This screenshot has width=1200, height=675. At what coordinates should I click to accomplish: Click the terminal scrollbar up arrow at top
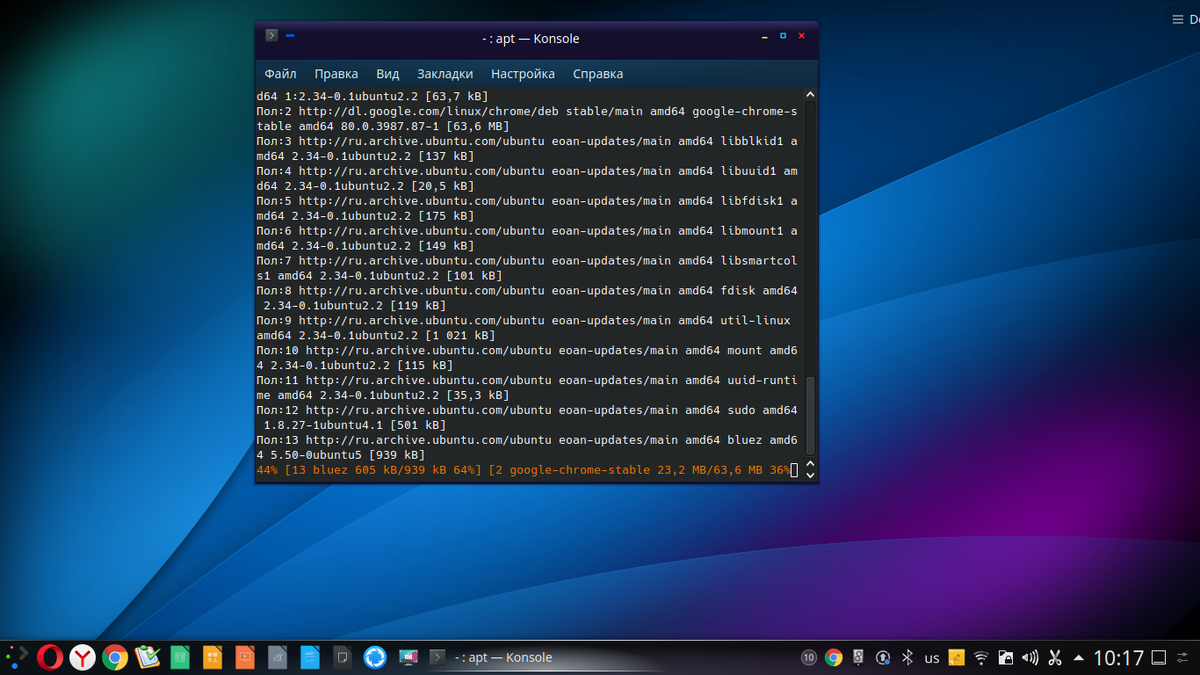[810, 95]
